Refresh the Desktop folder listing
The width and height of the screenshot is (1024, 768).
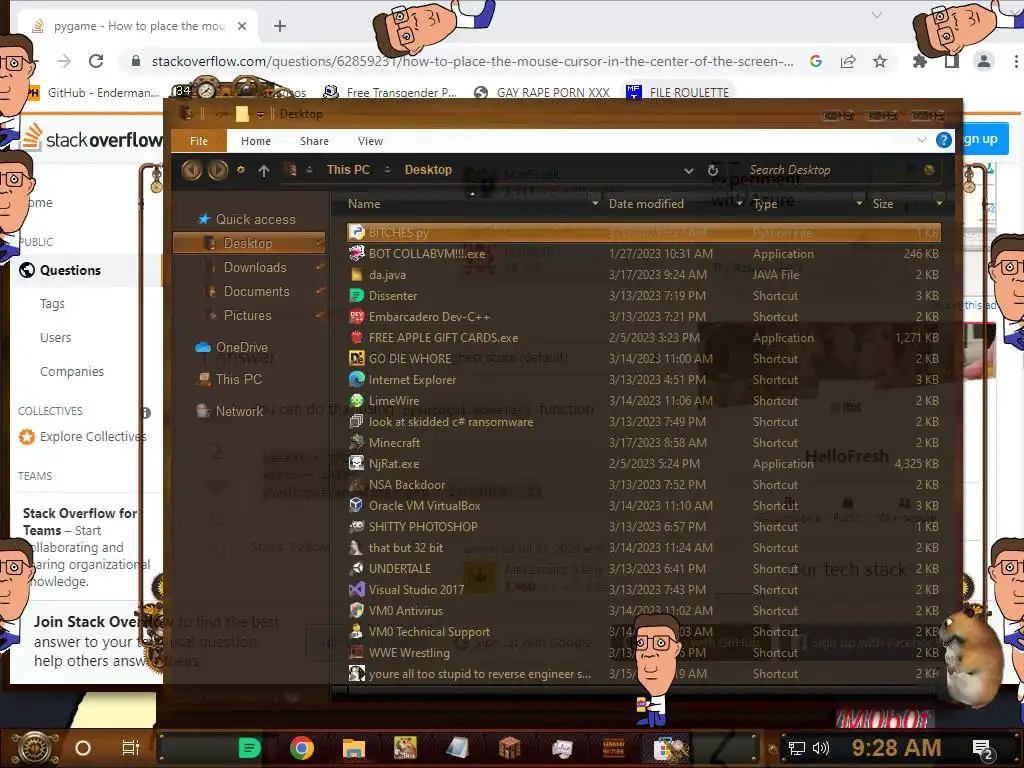click(713, 170)
